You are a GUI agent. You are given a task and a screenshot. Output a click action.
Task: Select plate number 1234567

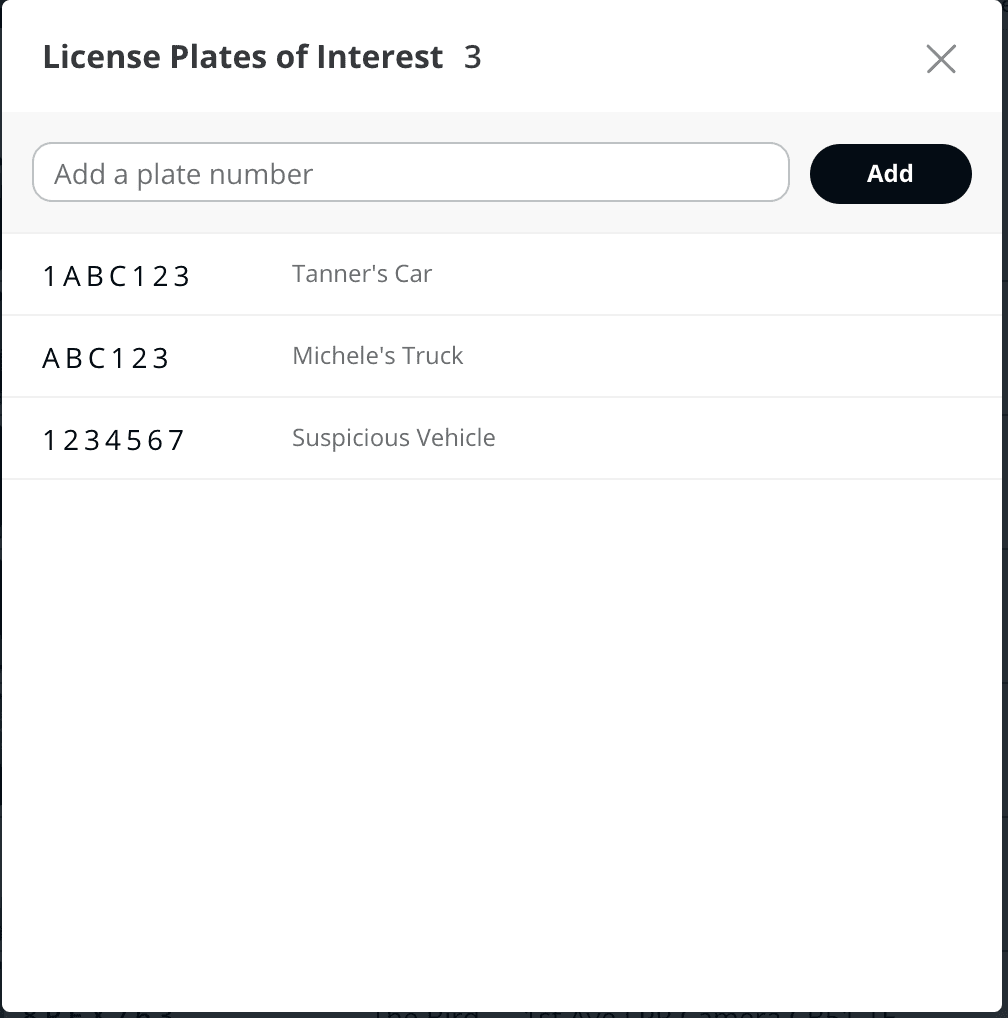(x=114, y=440)
